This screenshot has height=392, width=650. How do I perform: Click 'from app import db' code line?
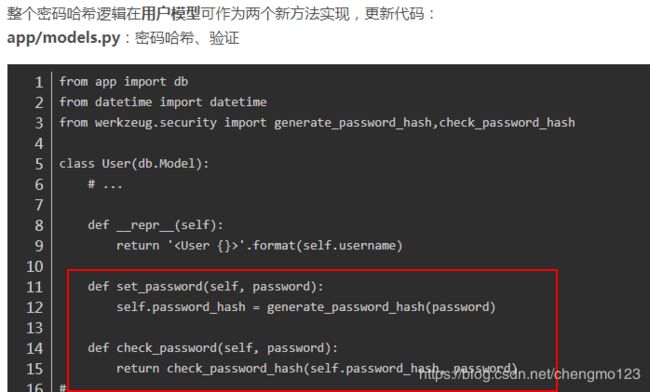click(x=124, y=82)
